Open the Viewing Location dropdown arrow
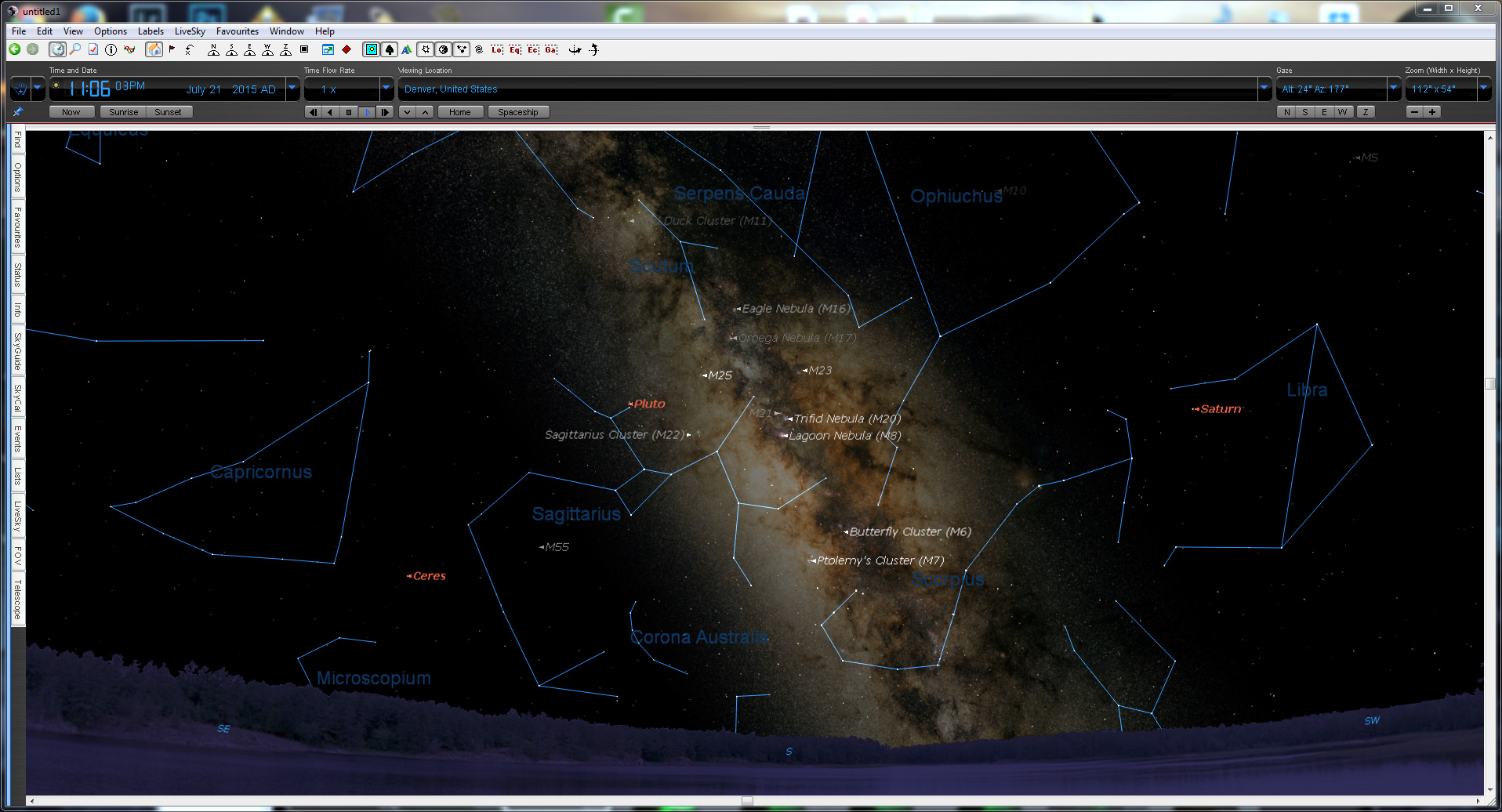Screen dimensions: 1502x812 (1264, 89)
